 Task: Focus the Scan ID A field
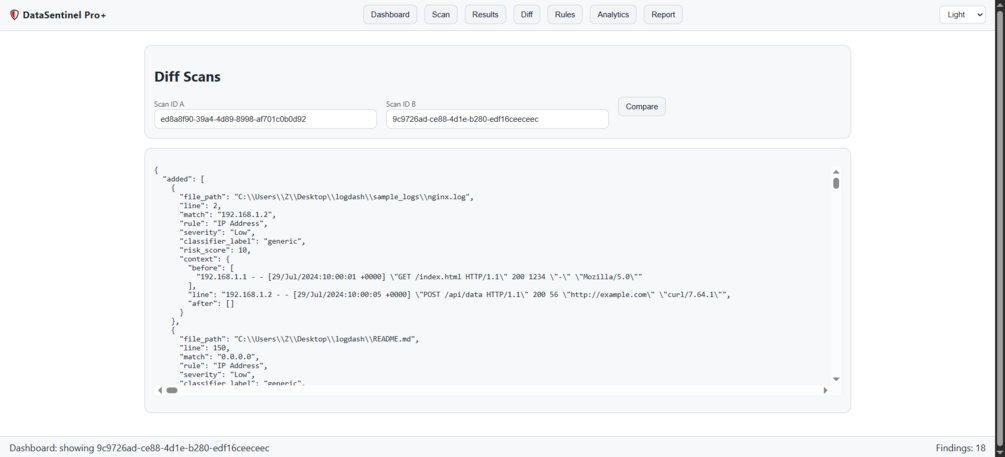click(265, 119)
